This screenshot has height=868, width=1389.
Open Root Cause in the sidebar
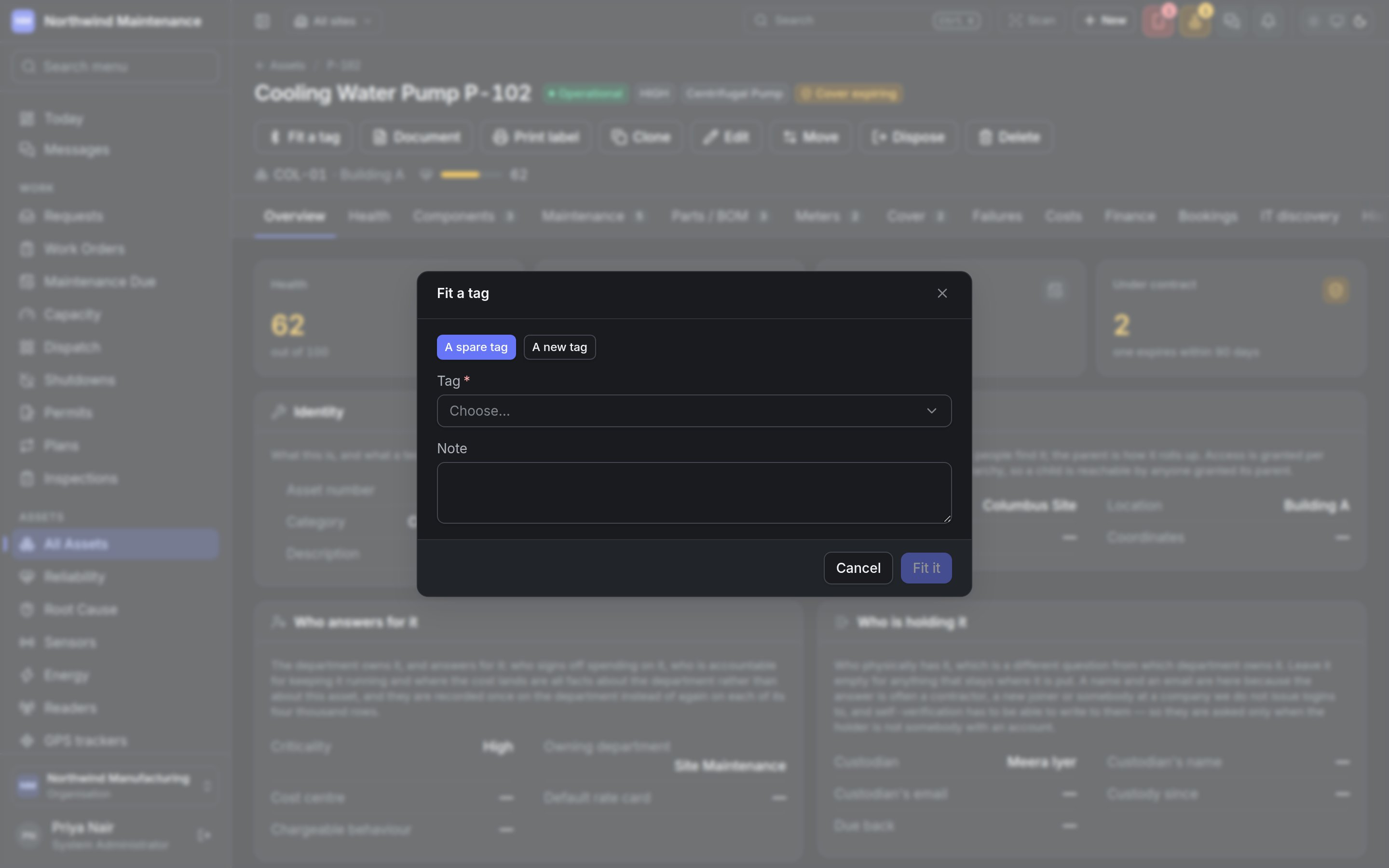coord(115,610)
